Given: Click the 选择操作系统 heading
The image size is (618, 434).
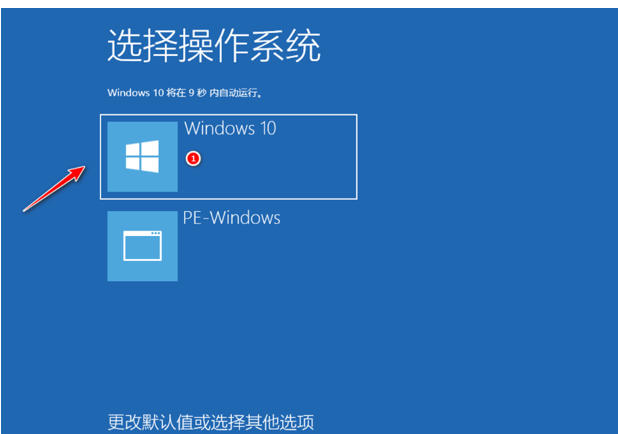Looking at the screenshot, I should [214, 45].
